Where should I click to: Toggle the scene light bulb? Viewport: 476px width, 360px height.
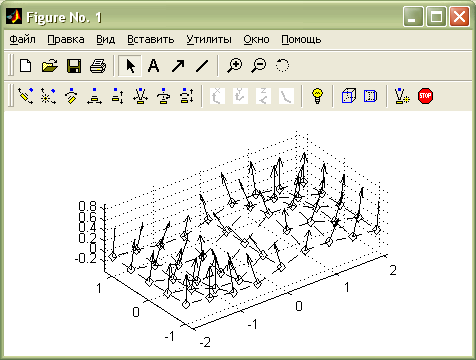point(318,96)
